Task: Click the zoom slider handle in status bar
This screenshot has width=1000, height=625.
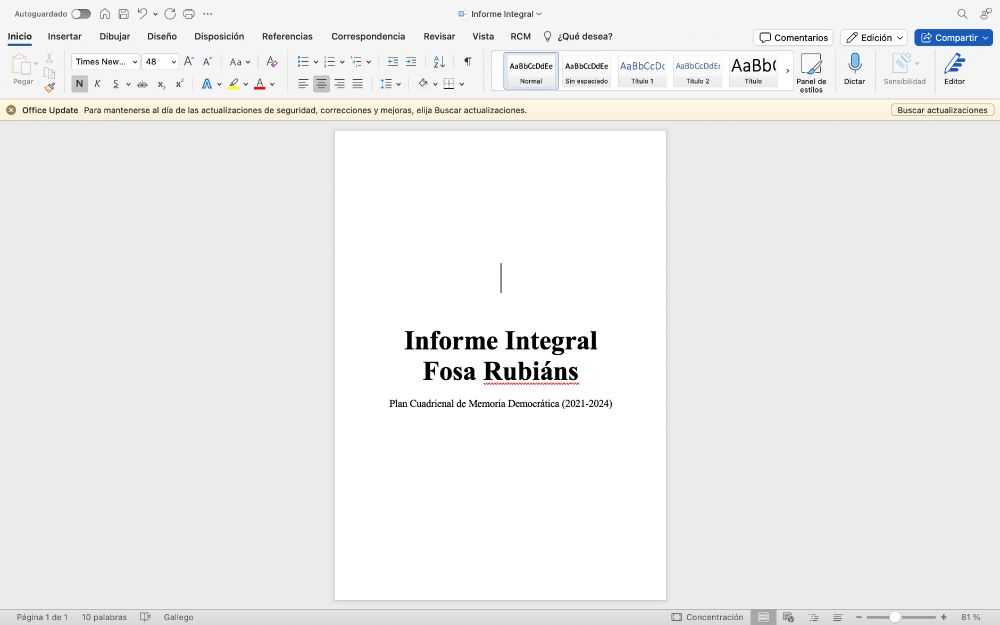Action: pos(895,617)
